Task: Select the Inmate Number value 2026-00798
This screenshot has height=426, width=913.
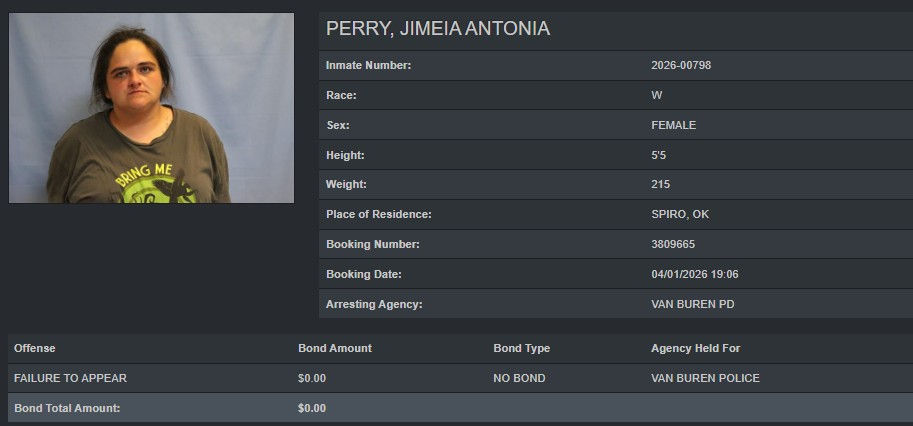Action: click(x=680, y=65)
